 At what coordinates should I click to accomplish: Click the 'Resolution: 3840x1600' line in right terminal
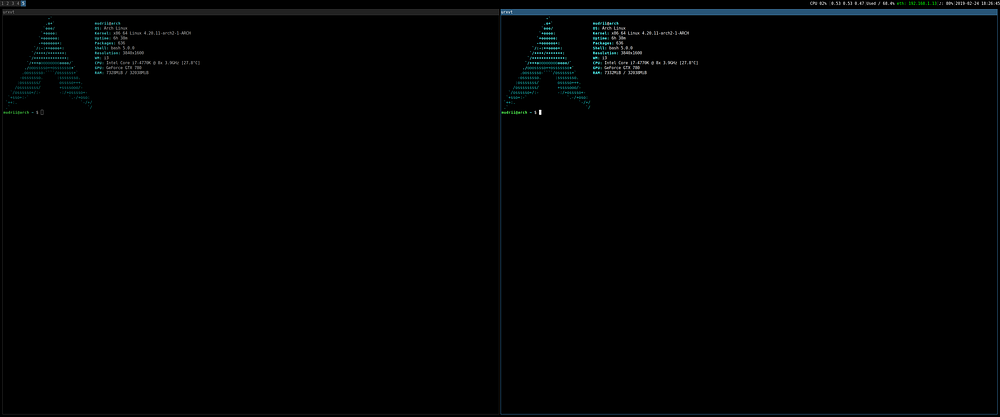617,53
